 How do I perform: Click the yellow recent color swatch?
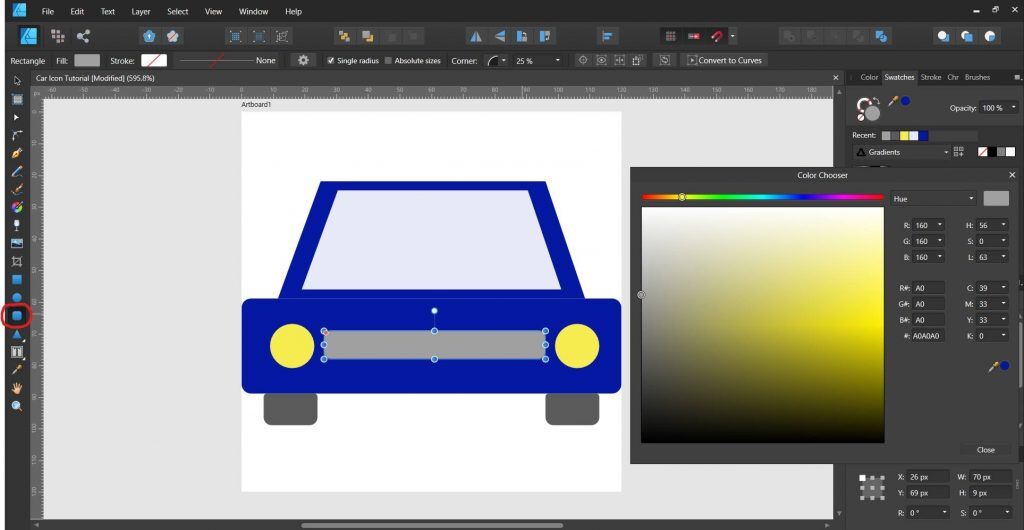tap(904, 135)
